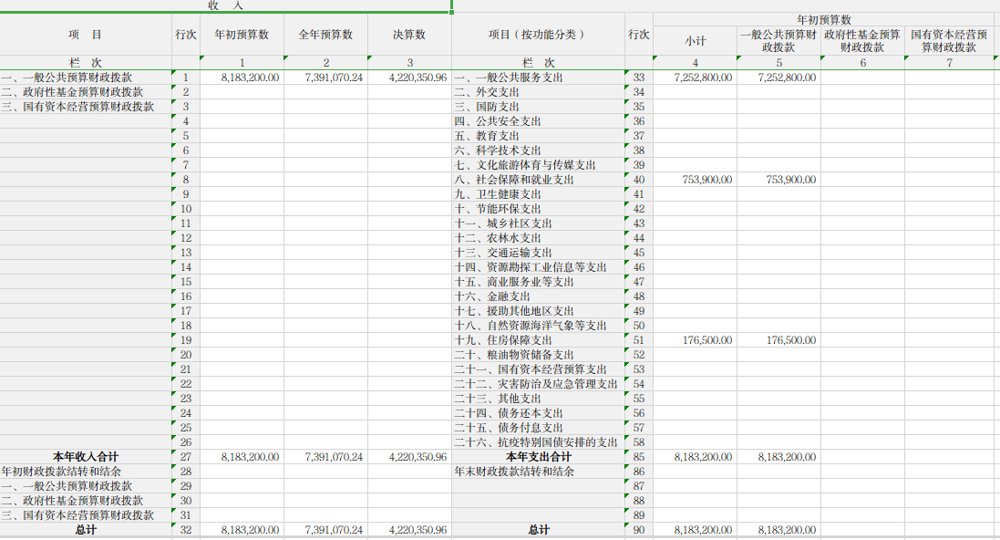Select expenditure item 四、公共安全支出
Viewport: 1000px width, 540px height.
[x=538, y=121]
